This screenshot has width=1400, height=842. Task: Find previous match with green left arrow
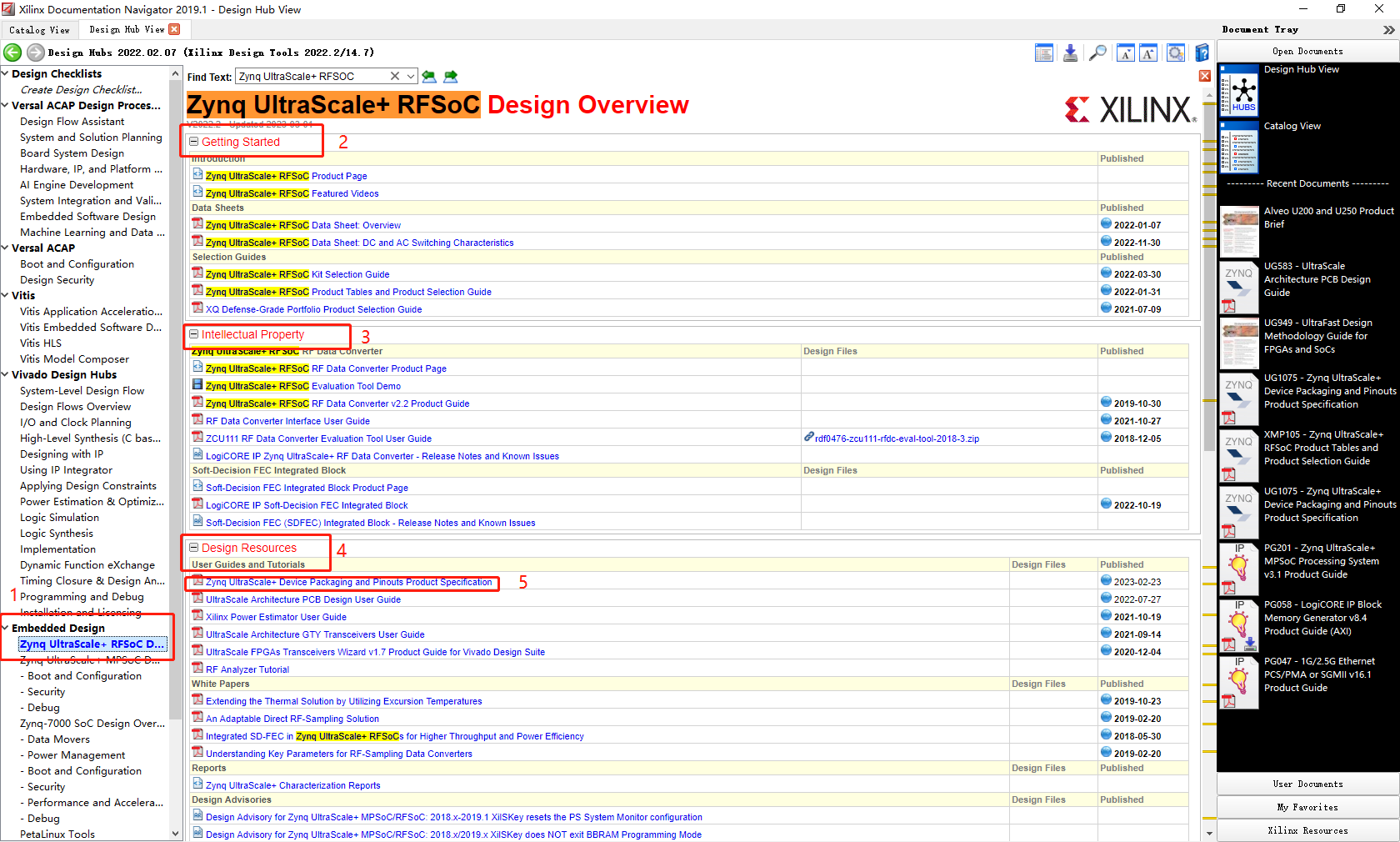429,77
